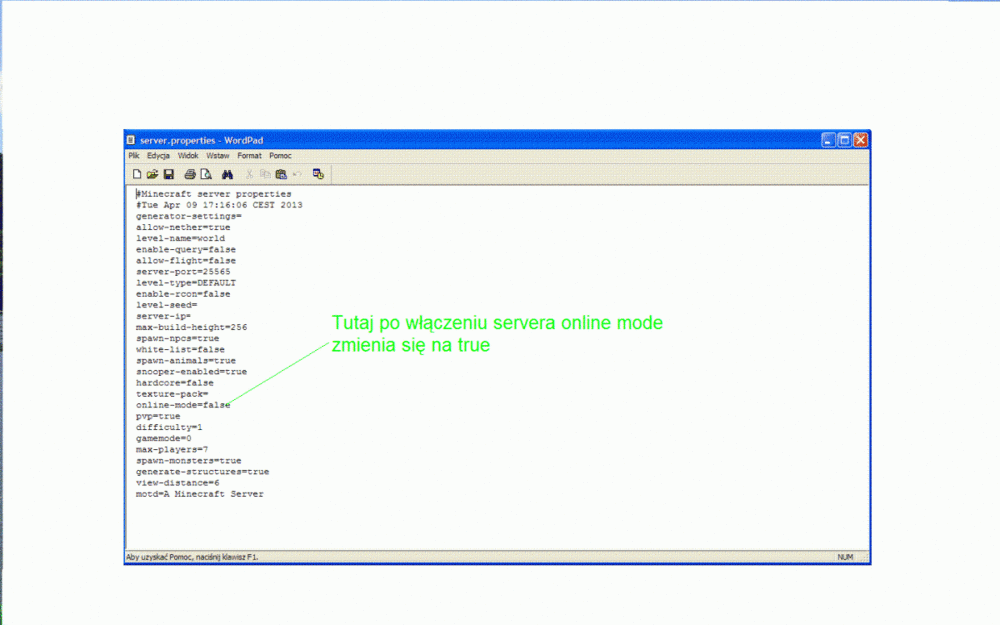
Task: Click the level-name=world line
Action: (x=180, y=239)
